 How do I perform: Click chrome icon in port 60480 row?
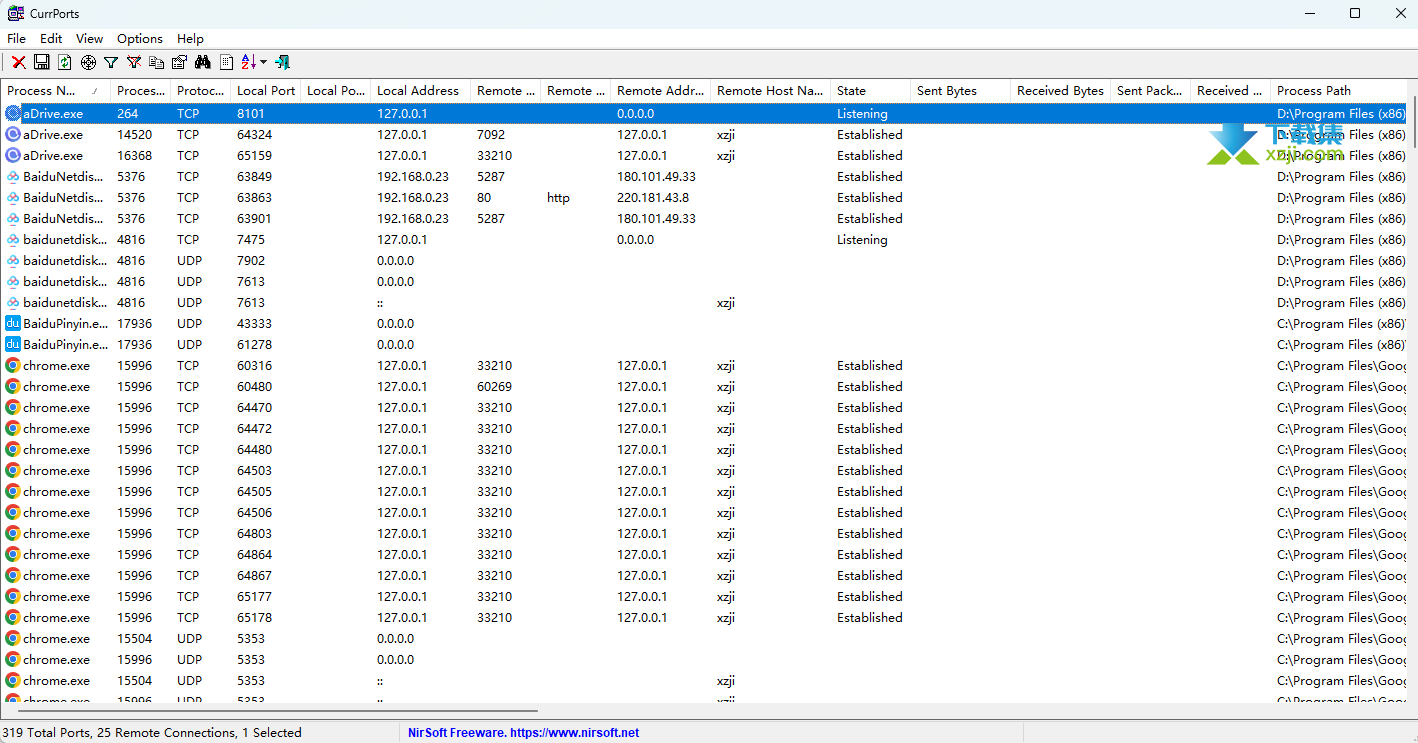tap(13, 386)
